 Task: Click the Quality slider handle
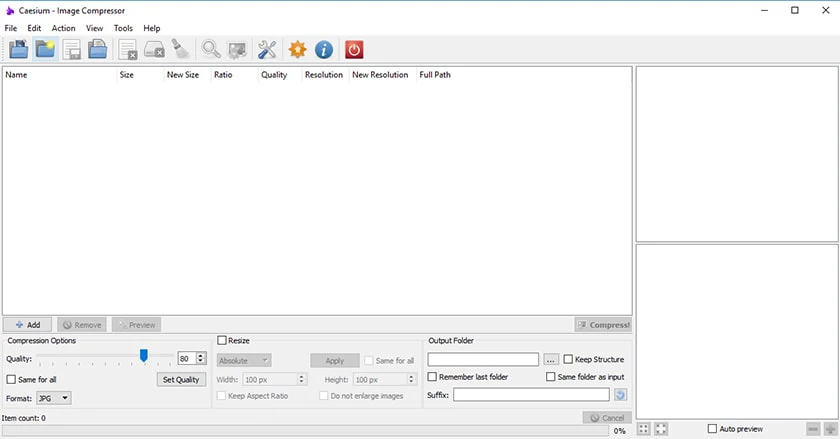click(x=144, y=355)
